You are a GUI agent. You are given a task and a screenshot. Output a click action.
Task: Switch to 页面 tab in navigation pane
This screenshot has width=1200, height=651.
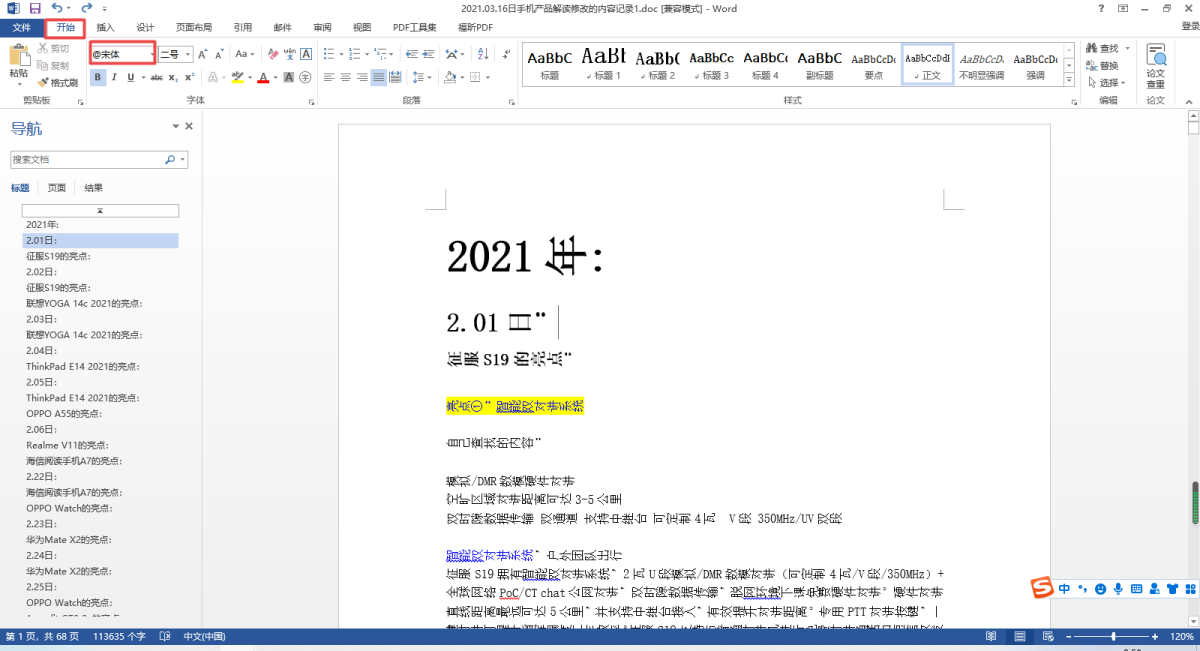(57, 188)
